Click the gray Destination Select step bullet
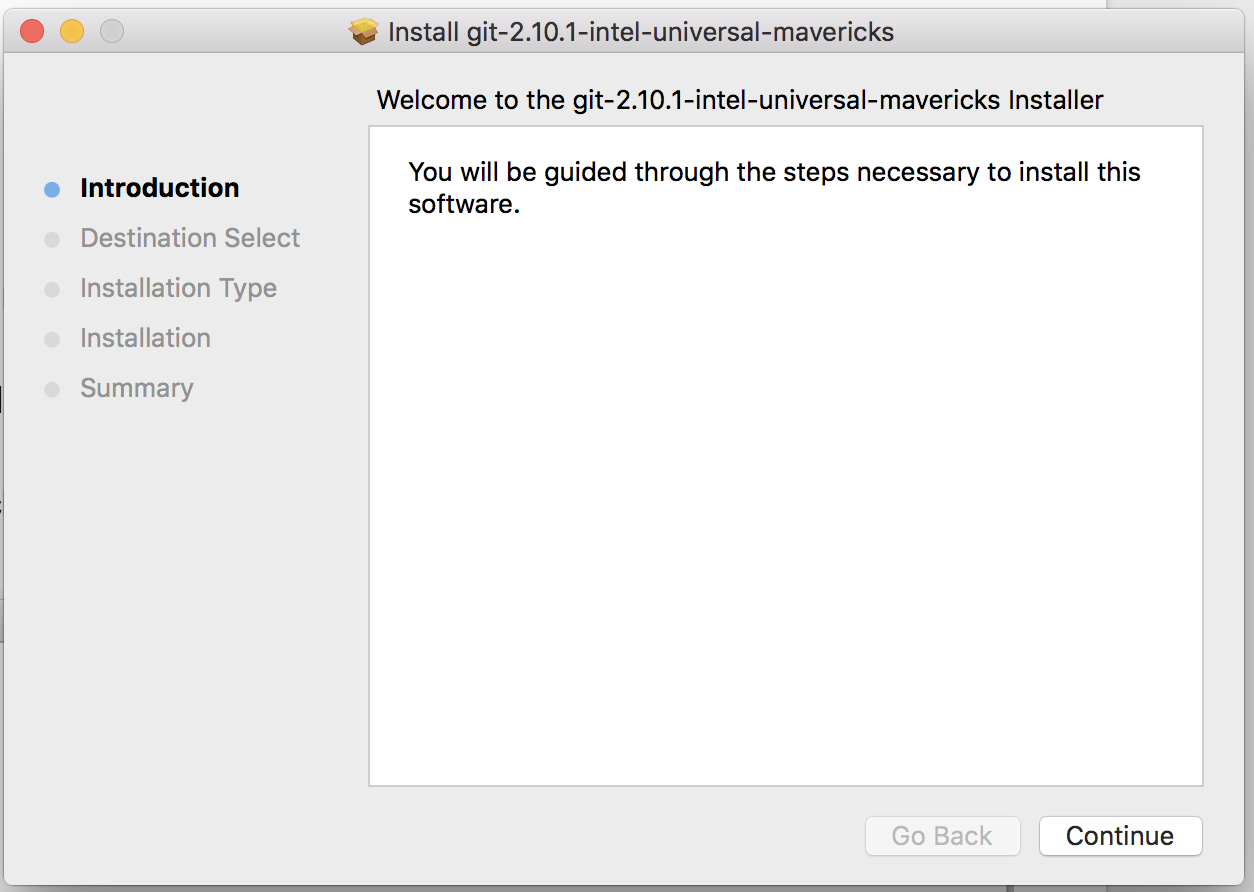This screenshot has width=1254, height=892. (x=52, y=239)
